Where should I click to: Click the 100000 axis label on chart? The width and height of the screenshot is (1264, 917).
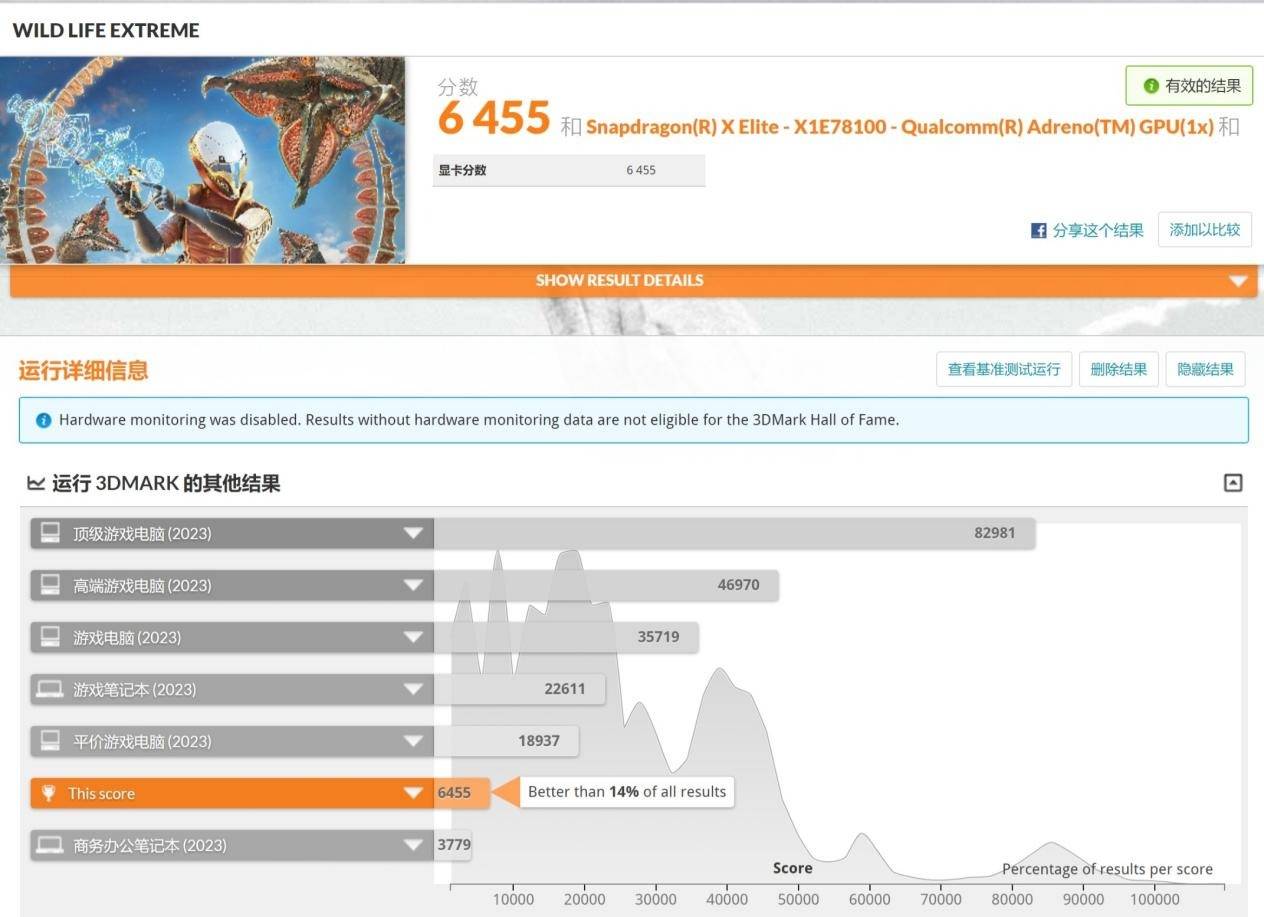pyautogui.click(x=1155, y=899)
